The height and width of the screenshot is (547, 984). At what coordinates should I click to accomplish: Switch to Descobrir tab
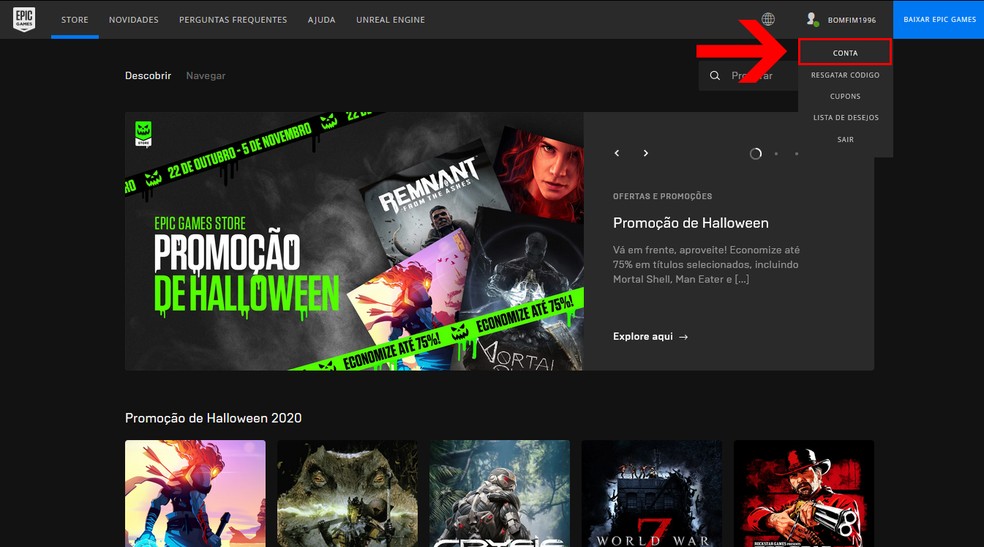[x=148, y=75]
